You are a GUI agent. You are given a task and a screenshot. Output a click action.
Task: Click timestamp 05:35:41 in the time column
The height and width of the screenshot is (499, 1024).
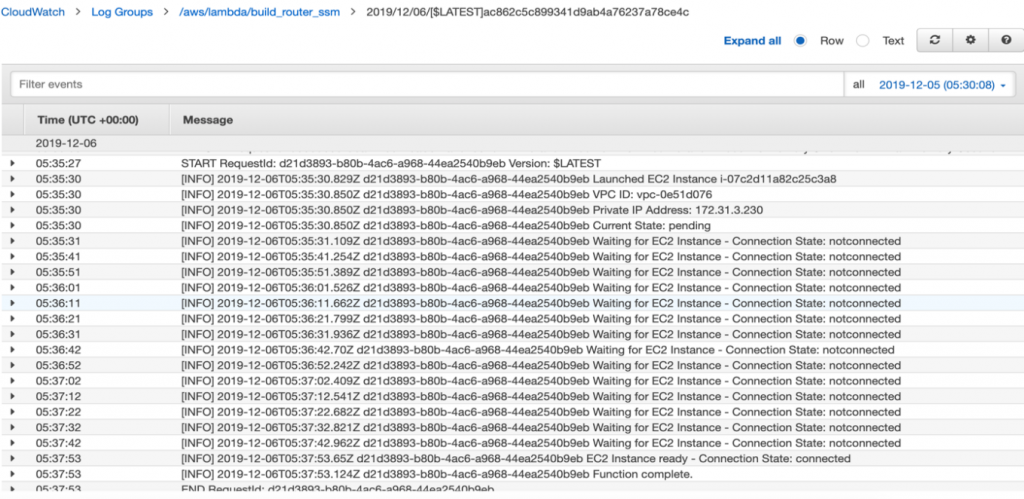tap(58, 257)
